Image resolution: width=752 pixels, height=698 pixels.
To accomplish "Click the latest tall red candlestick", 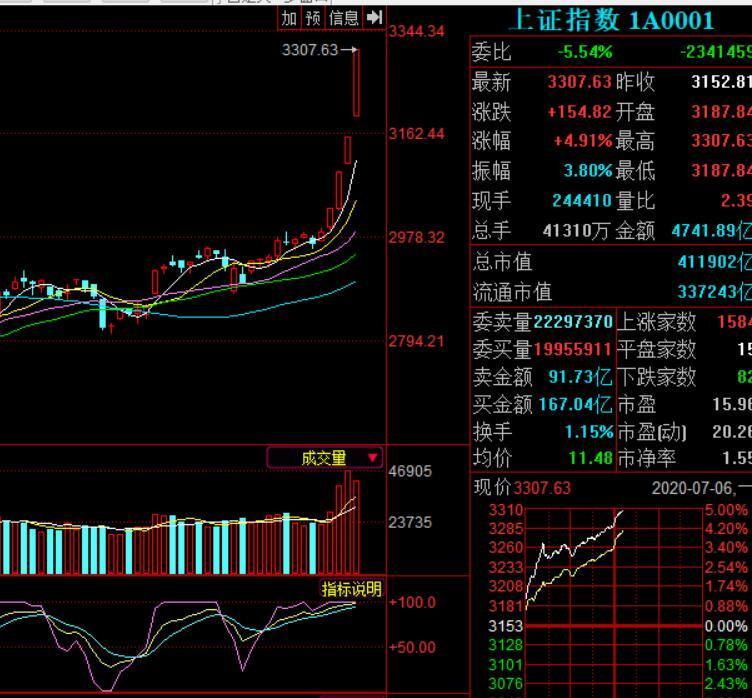I will pyautogui.click(x=356, y=83).
